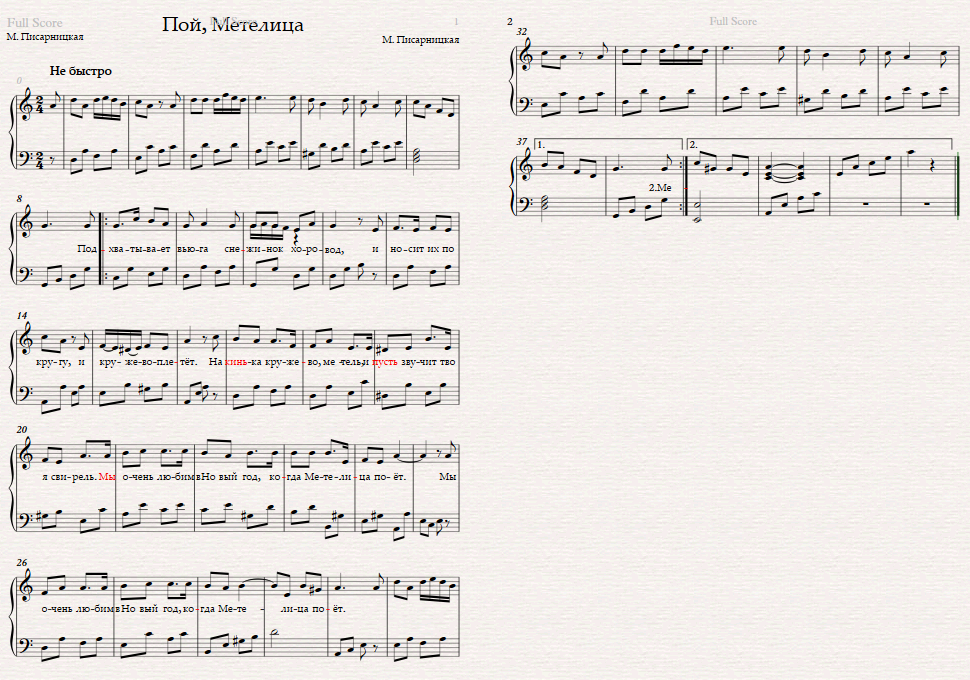This screenshot has width=970, height=680.
Task: Click the lyricist name at top left
Action: [x=45, y=37]
